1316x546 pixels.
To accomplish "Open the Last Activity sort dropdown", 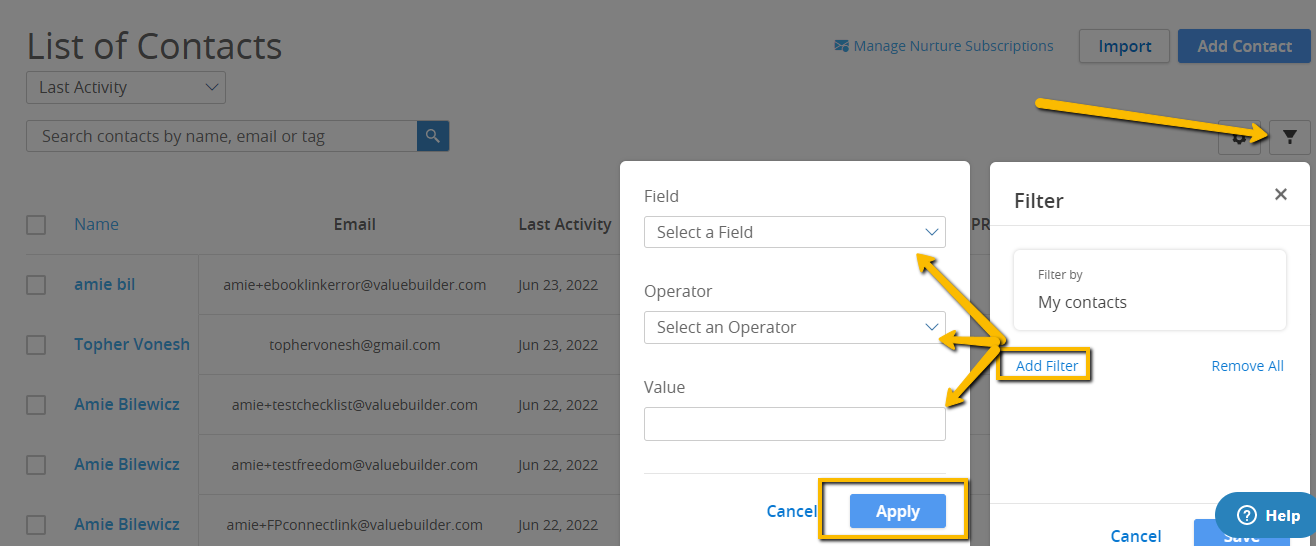I will [126, 87].
